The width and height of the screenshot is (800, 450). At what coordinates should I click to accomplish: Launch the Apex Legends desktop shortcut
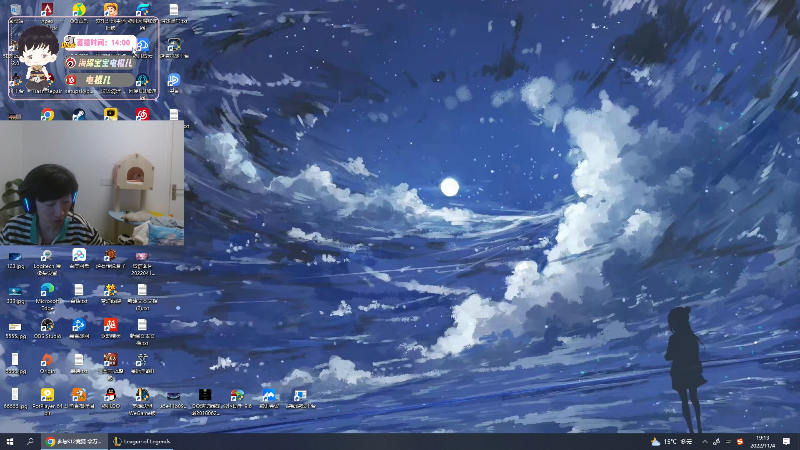tap(47, 10)
